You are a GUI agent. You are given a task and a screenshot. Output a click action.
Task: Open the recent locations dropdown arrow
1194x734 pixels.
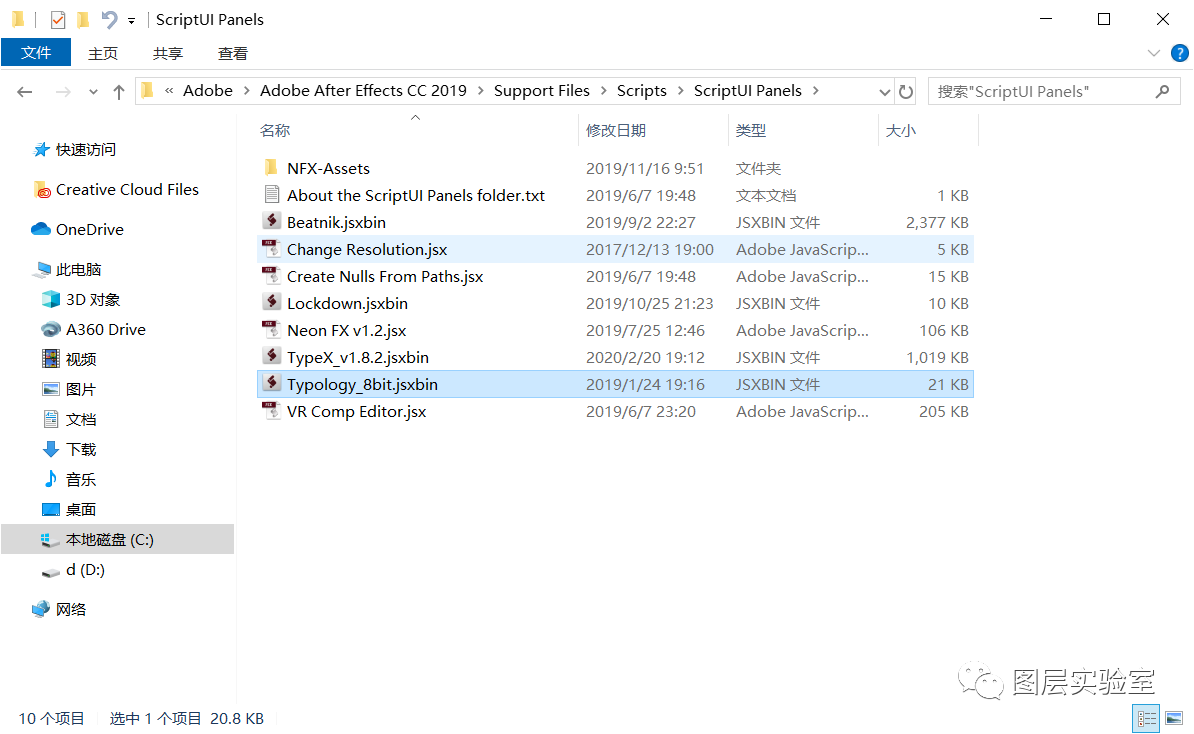[93, 92]
